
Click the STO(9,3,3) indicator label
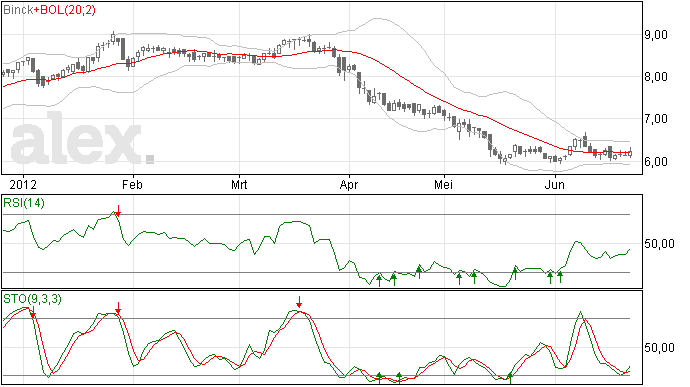tap(32, 299)
